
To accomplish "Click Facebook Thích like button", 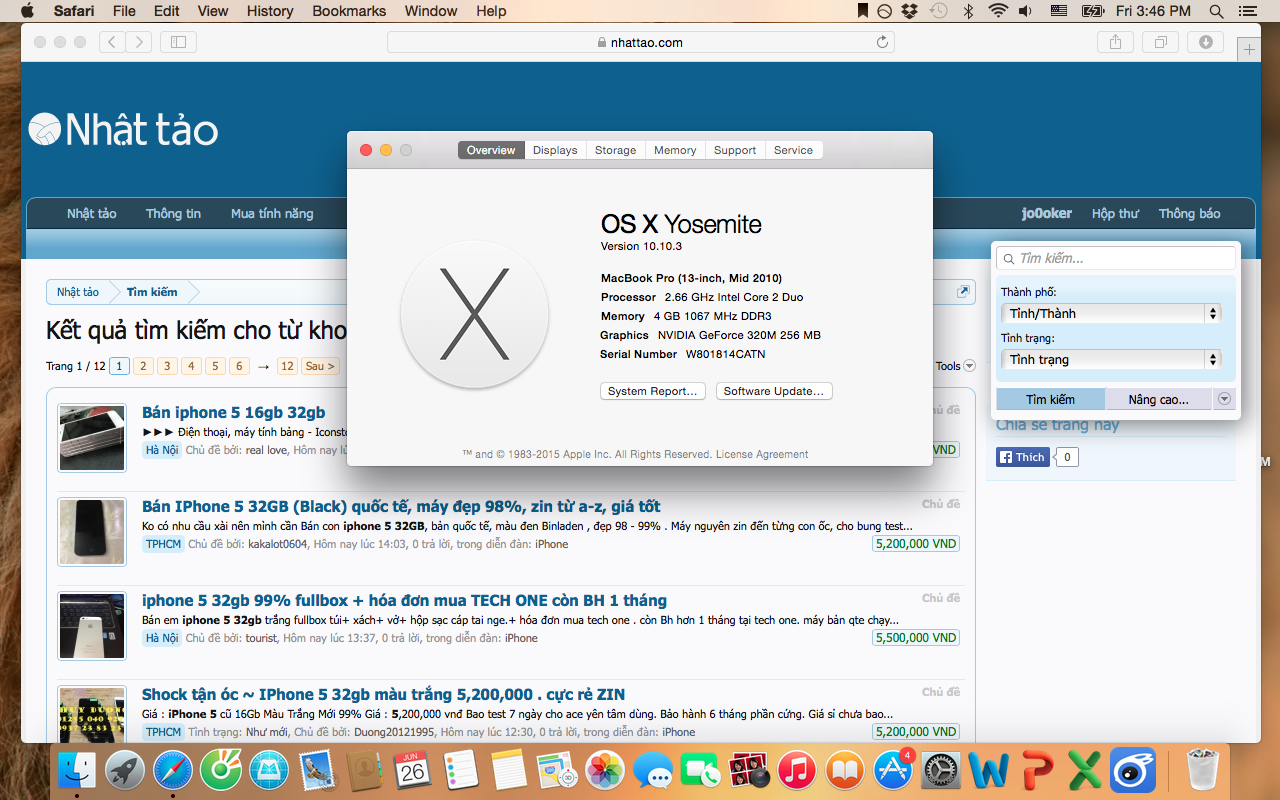I will (1021, 457).
